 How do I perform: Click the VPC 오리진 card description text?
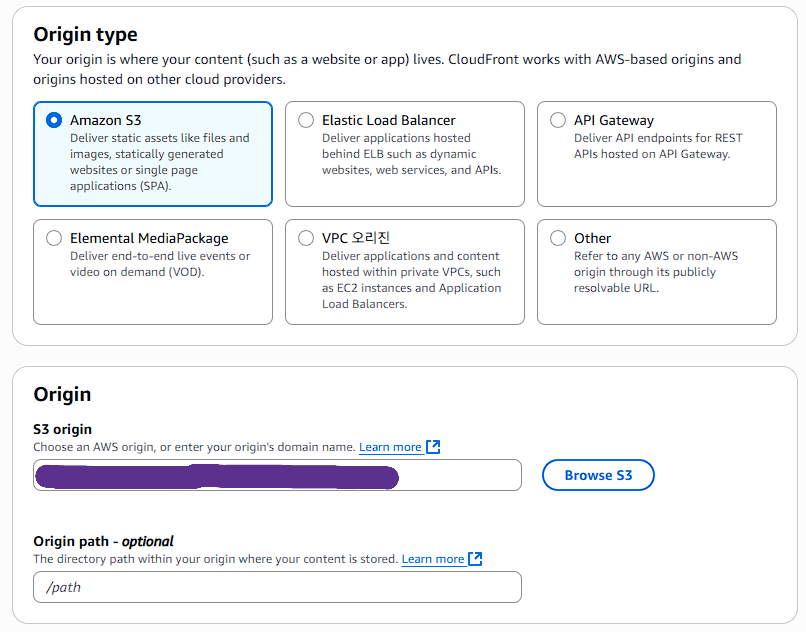(411, 280)
